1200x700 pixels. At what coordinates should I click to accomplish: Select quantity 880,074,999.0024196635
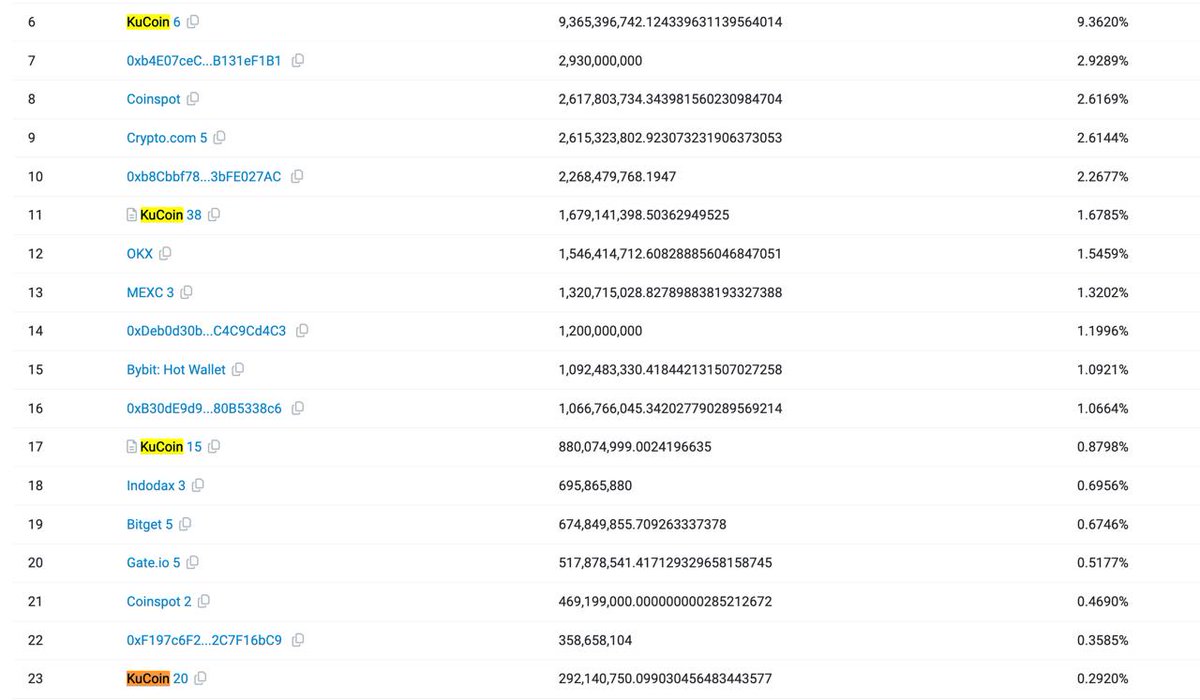point(635,447)
